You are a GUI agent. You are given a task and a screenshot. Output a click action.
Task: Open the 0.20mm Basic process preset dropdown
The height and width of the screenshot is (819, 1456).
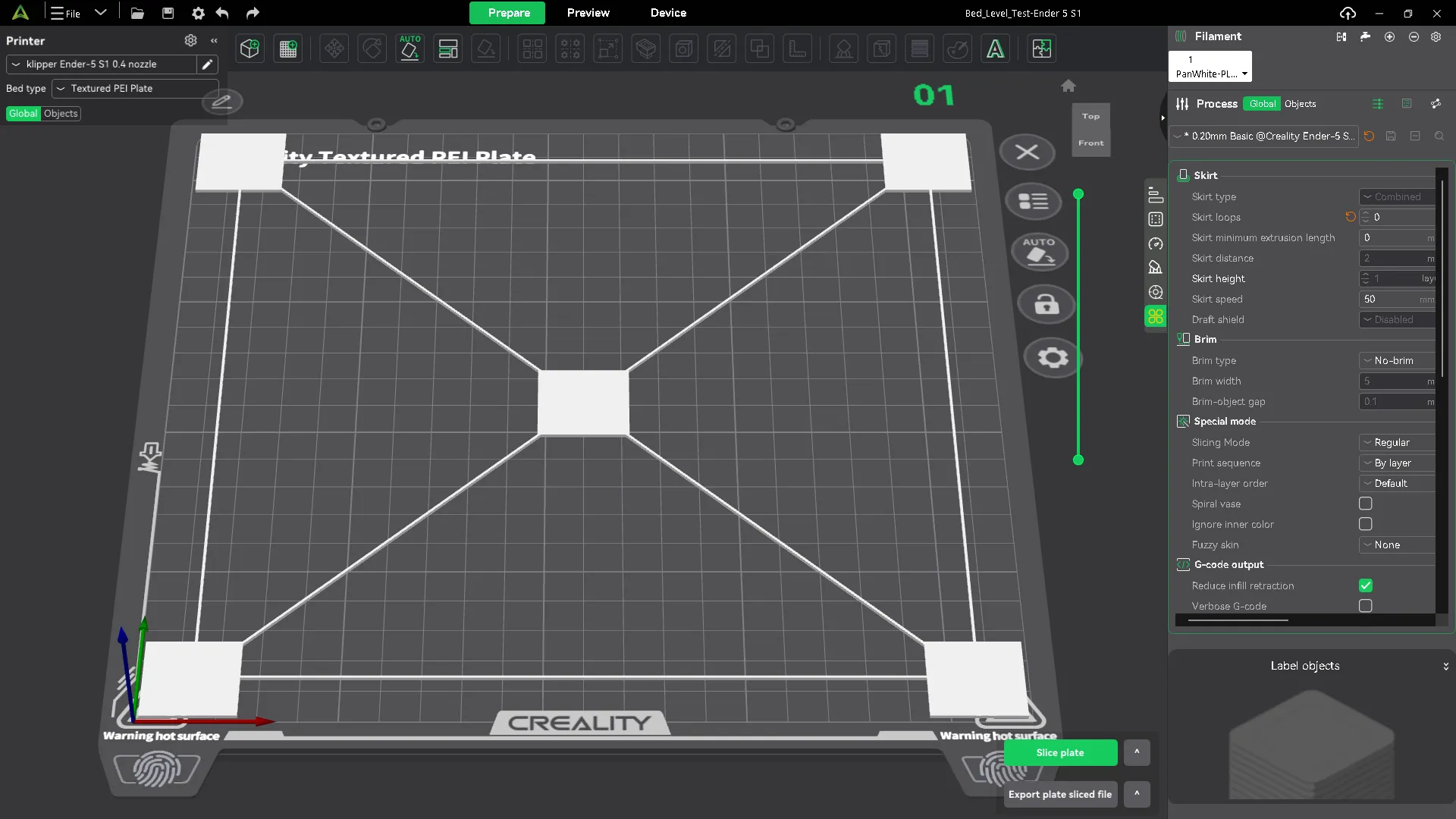pyautogui.click(x=1264, y=136)
